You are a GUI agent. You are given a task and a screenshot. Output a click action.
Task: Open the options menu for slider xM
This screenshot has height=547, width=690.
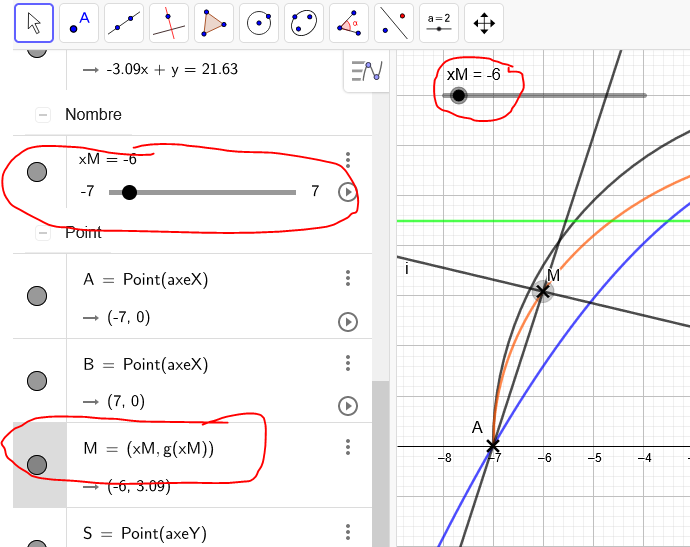348,160
